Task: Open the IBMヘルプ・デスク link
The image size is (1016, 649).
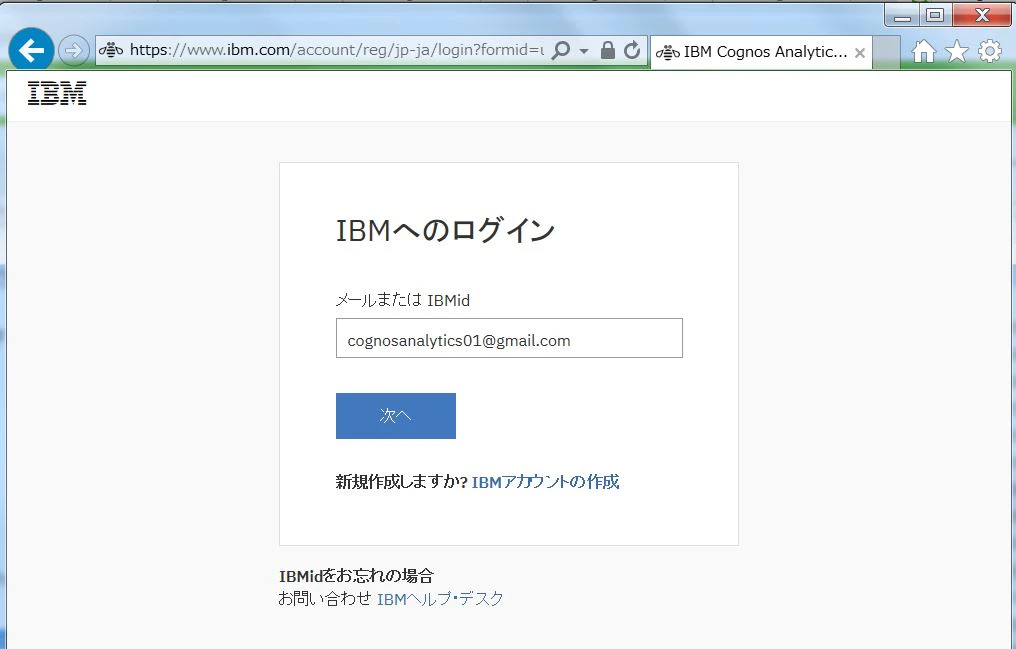Action: click(x=440, y=599)
